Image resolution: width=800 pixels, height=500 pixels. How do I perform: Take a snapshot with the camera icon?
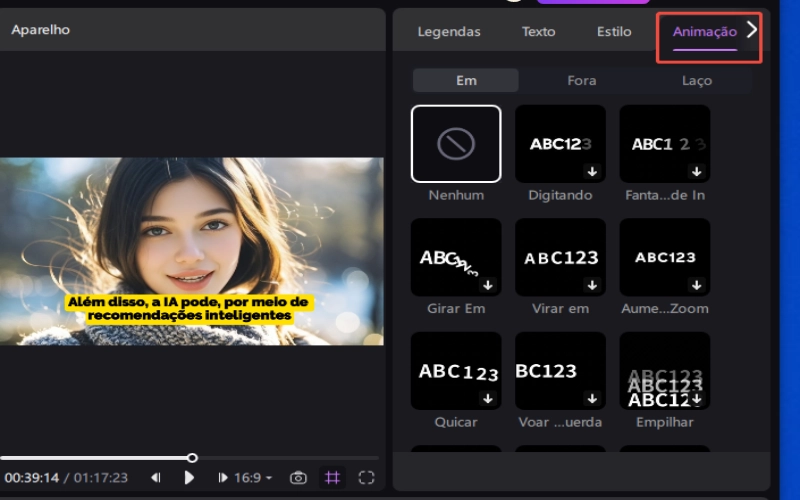pos(298,478)
